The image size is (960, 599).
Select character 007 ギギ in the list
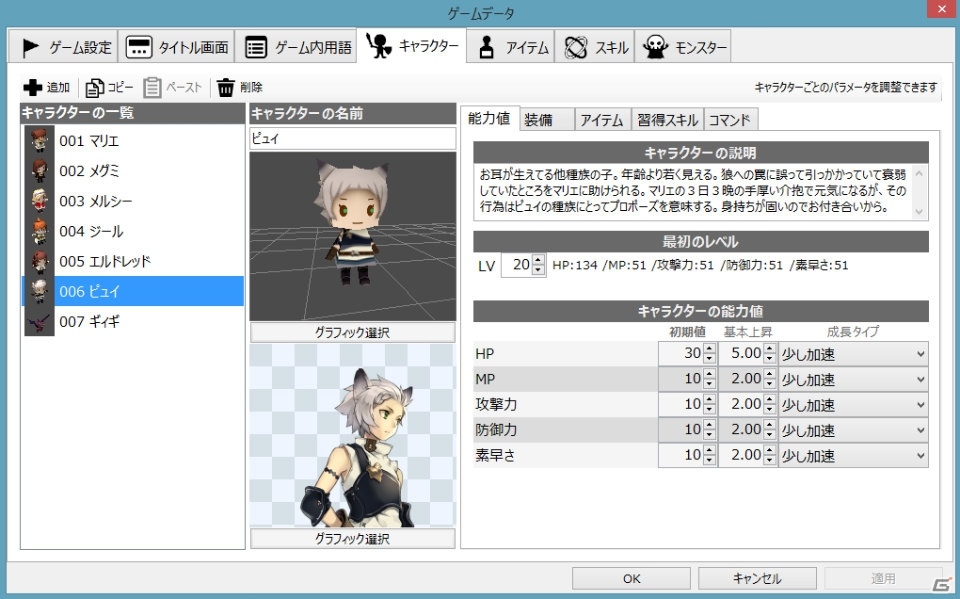pyautogui.click(x=133, y=321)
